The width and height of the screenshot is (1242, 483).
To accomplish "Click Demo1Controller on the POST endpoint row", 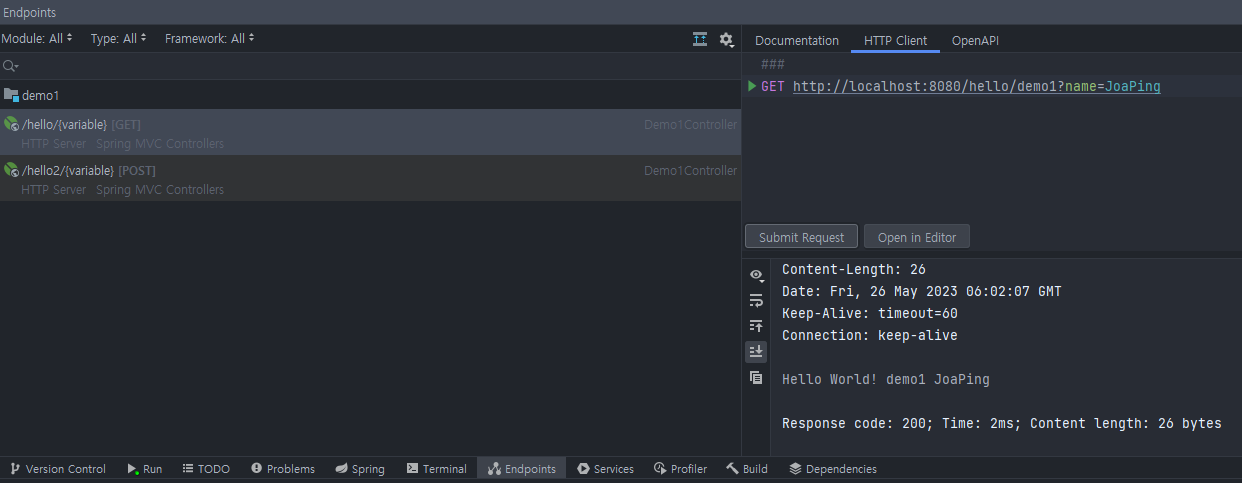I will (690, 171).
